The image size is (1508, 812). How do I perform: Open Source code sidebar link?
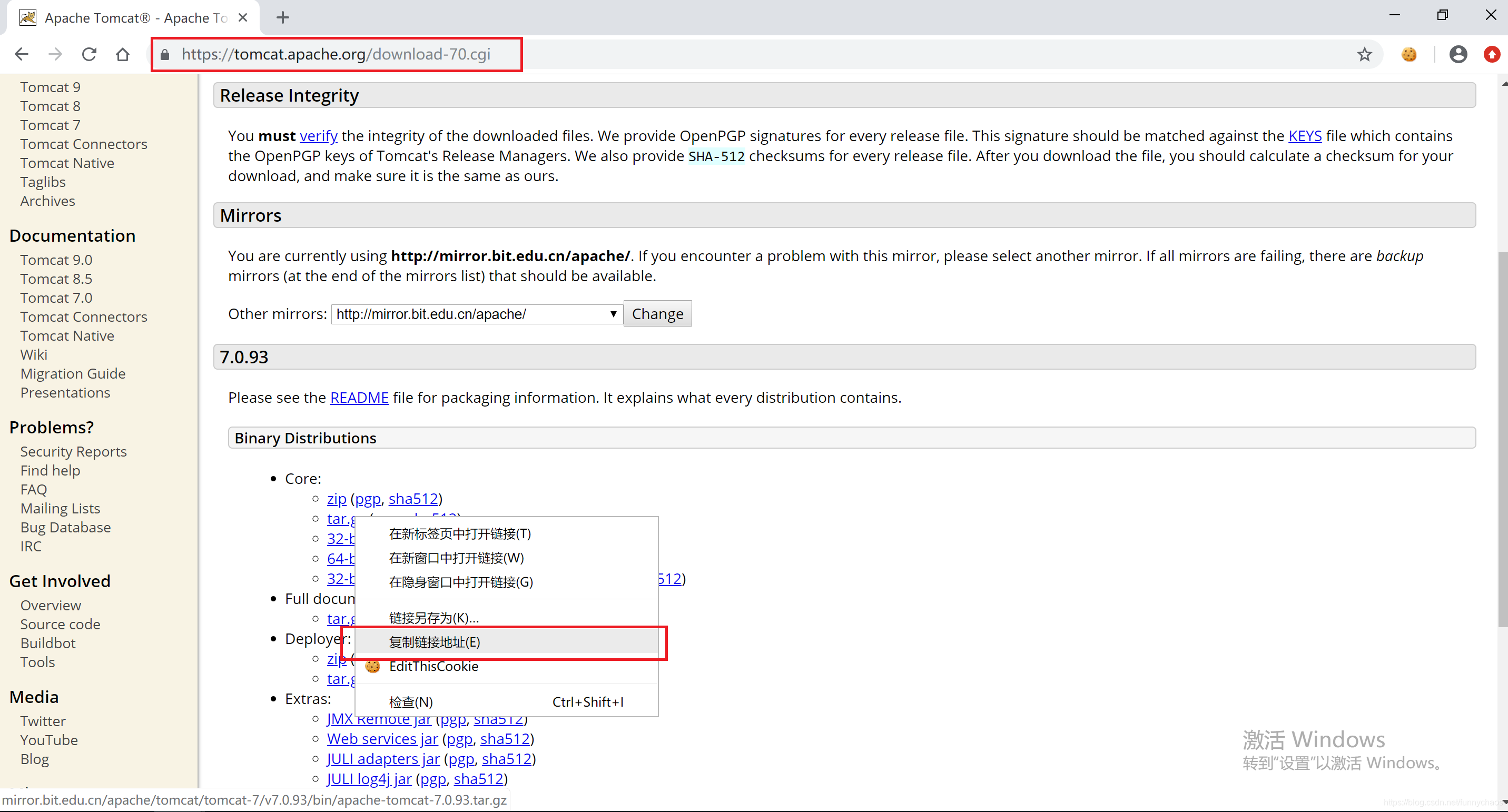[x=60, y=624]
